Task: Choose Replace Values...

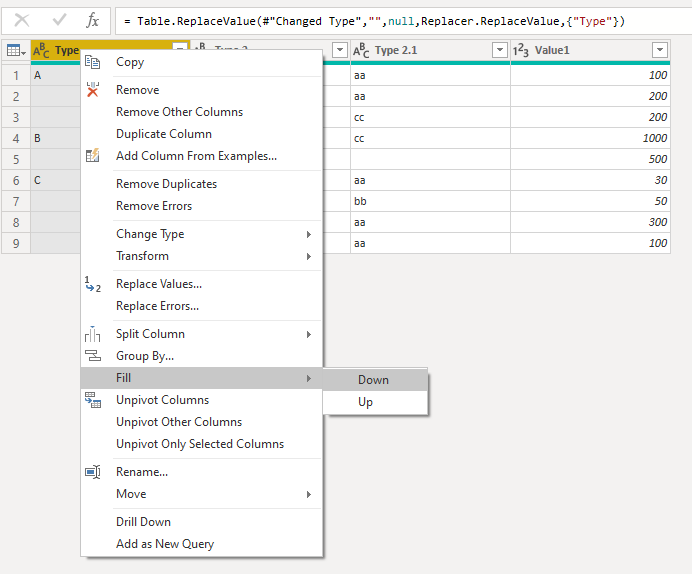Action: [202, 284]
